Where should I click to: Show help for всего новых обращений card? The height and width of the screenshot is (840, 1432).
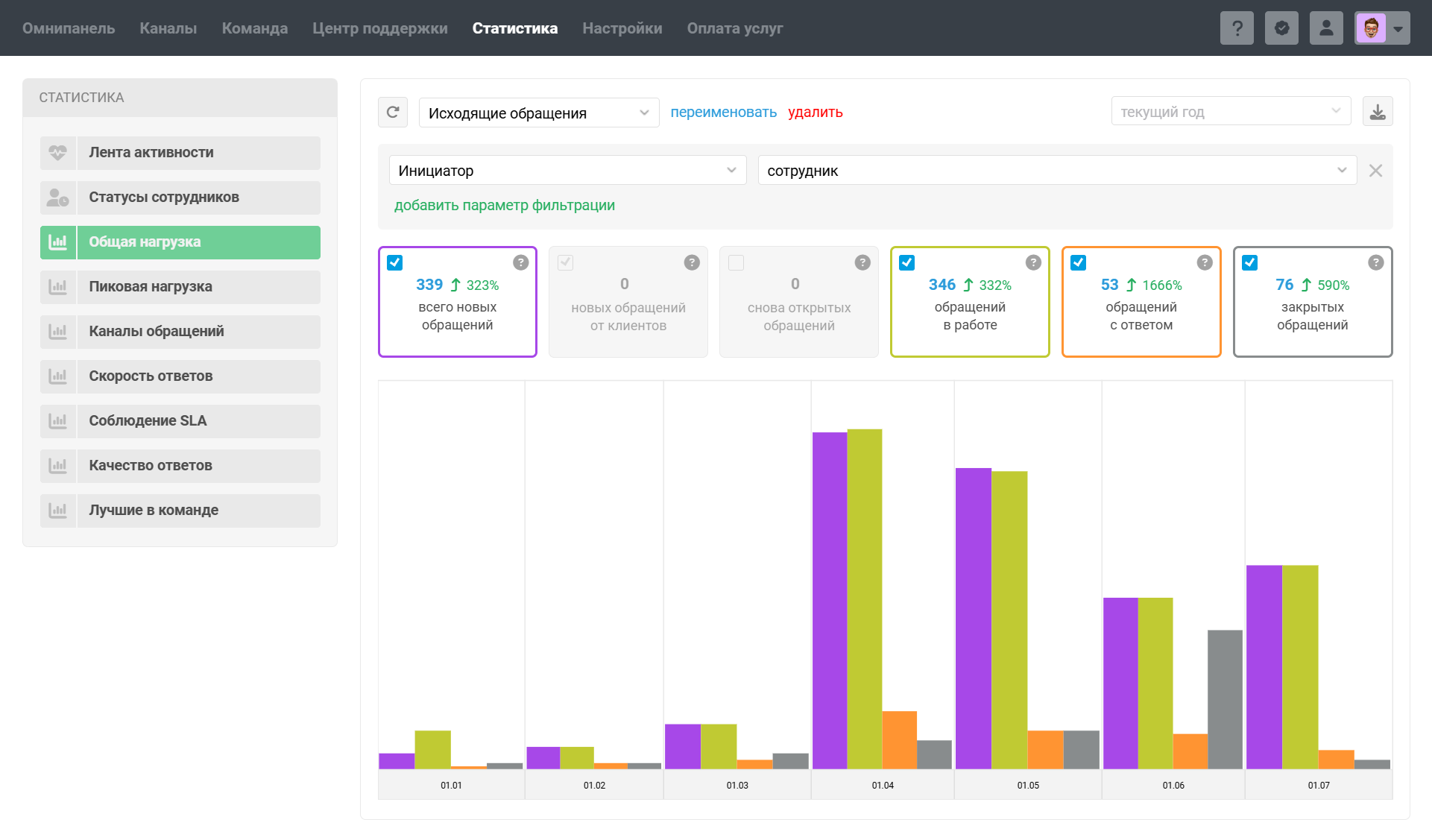(x=521, y=262)
